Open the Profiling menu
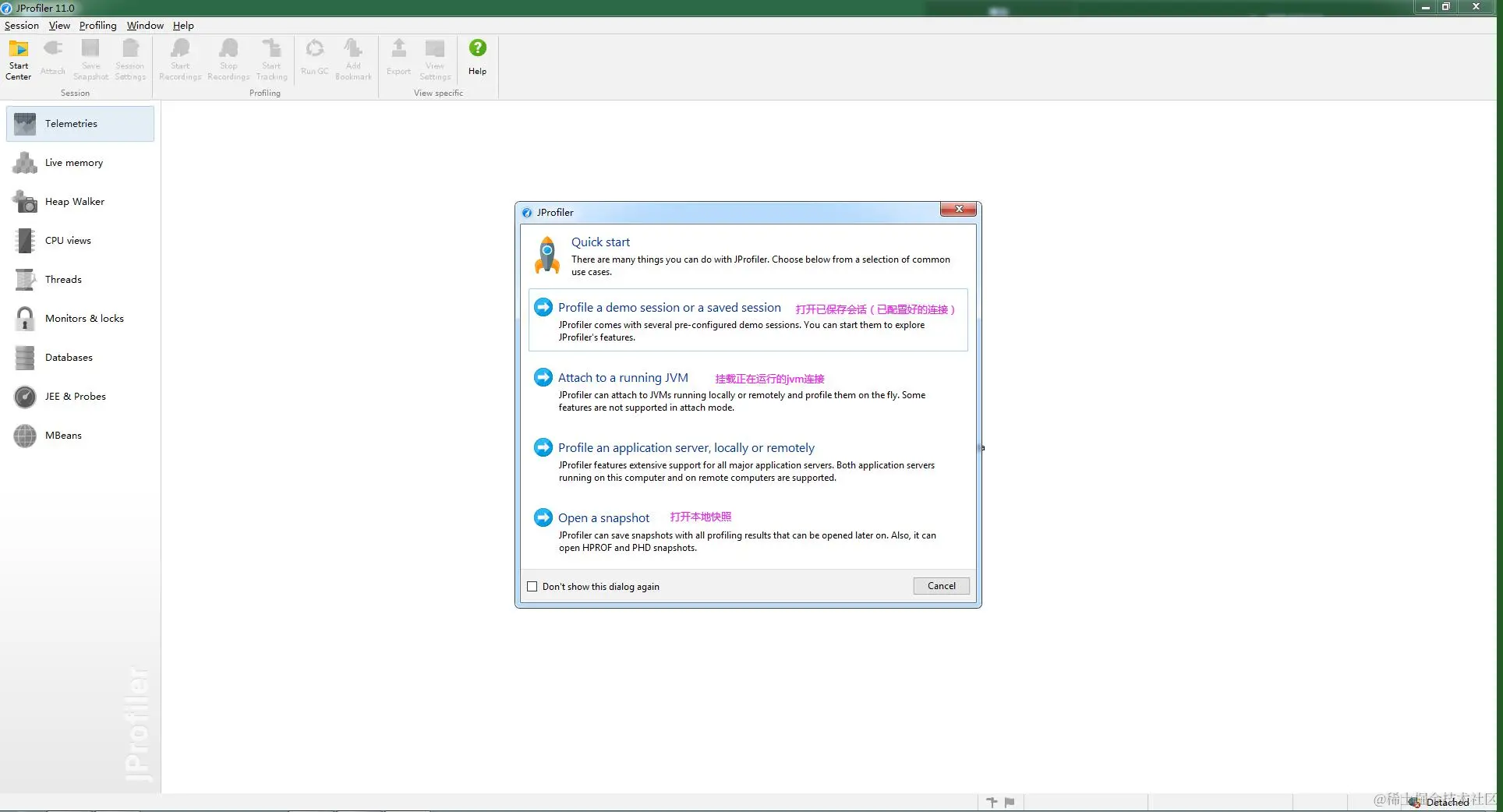1503x812 pixels. tap(97, 25)
